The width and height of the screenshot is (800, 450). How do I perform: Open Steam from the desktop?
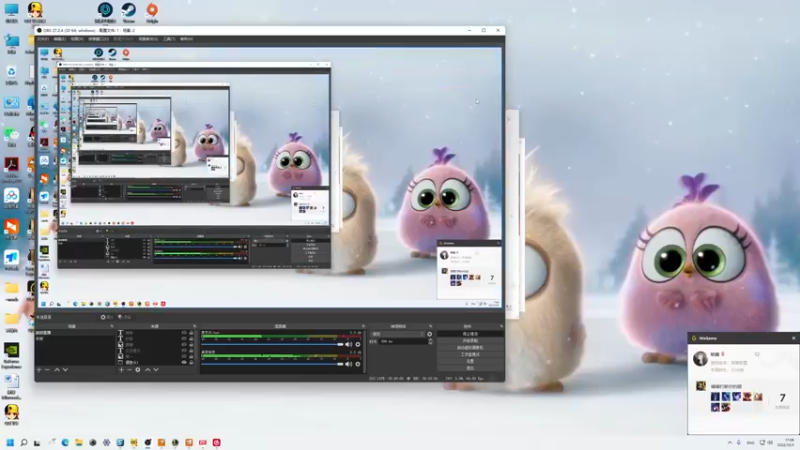tap(129, 12)
